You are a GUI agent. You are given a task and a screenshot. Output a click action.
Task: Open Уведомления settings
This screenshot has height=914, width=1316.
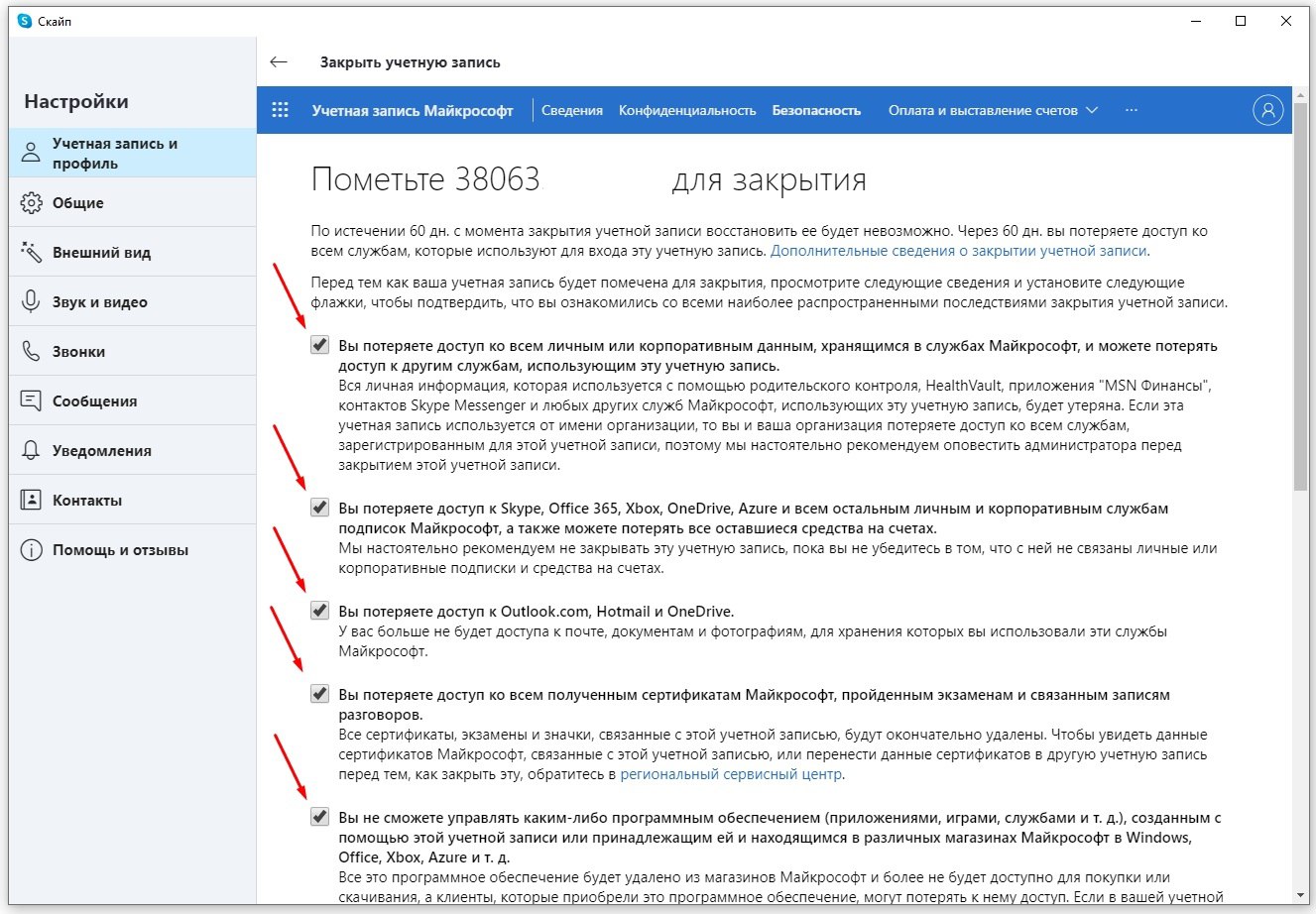pos(133,450)
